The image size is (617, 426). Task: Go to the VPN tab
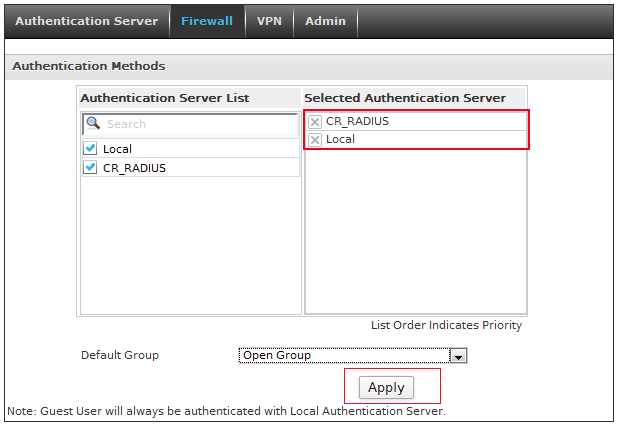[269, 21]
